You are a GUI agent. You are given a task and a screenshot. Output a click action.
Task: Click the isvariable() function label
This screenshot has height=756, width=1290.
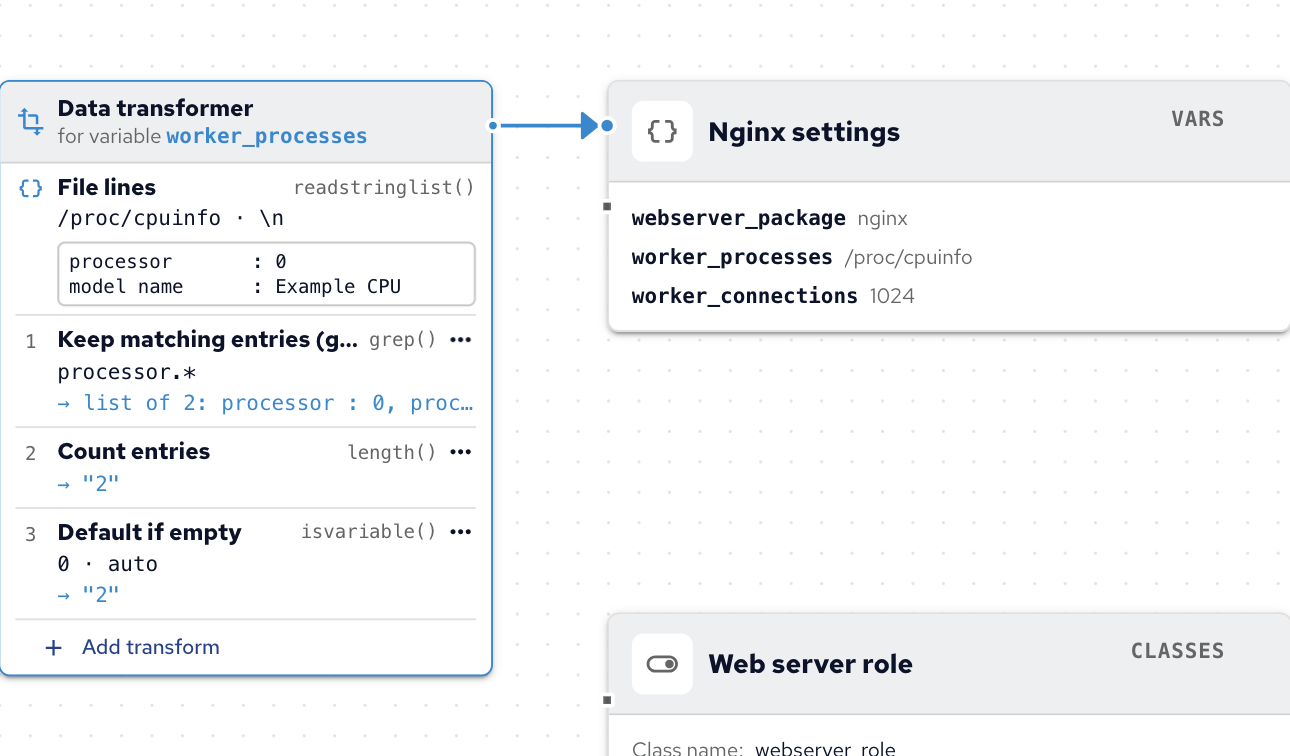(369, 532)
